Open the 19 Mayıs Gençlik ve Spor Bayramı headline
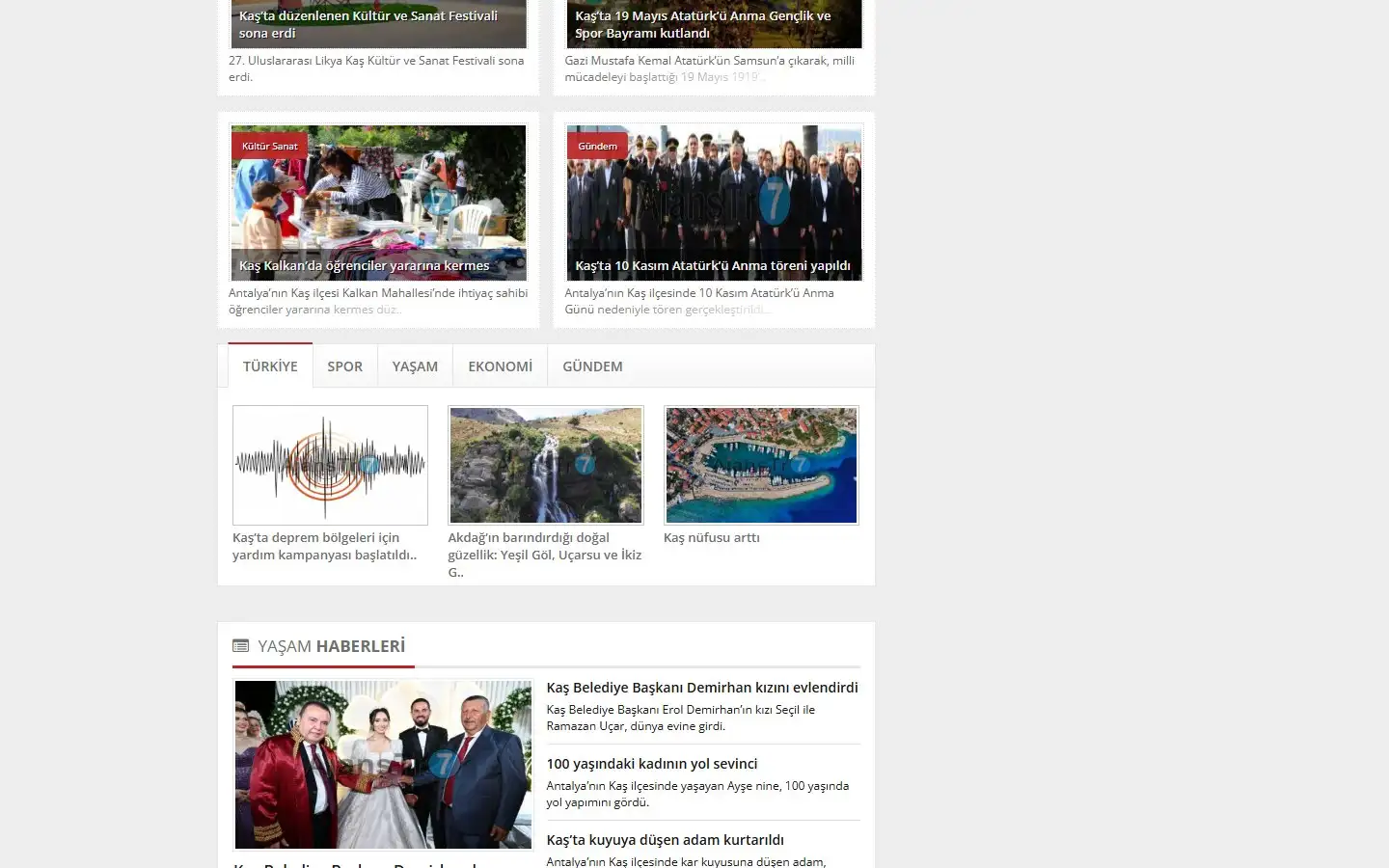The height and width of the screenshot is (868, 1389). (x=703, y=24)
